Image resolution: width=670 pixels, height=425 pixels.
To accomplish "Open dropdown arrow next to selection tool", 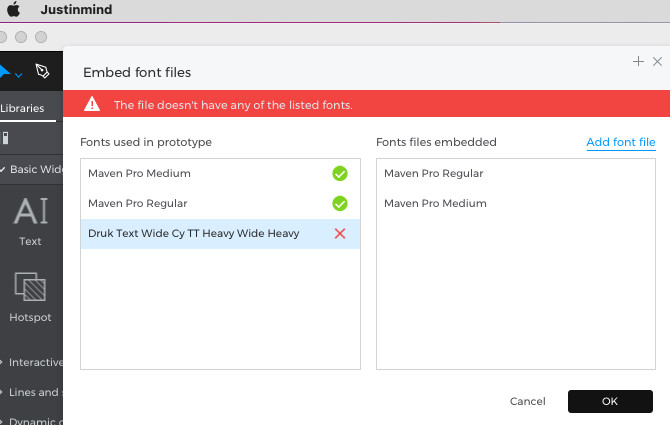I will coord(19,74).
